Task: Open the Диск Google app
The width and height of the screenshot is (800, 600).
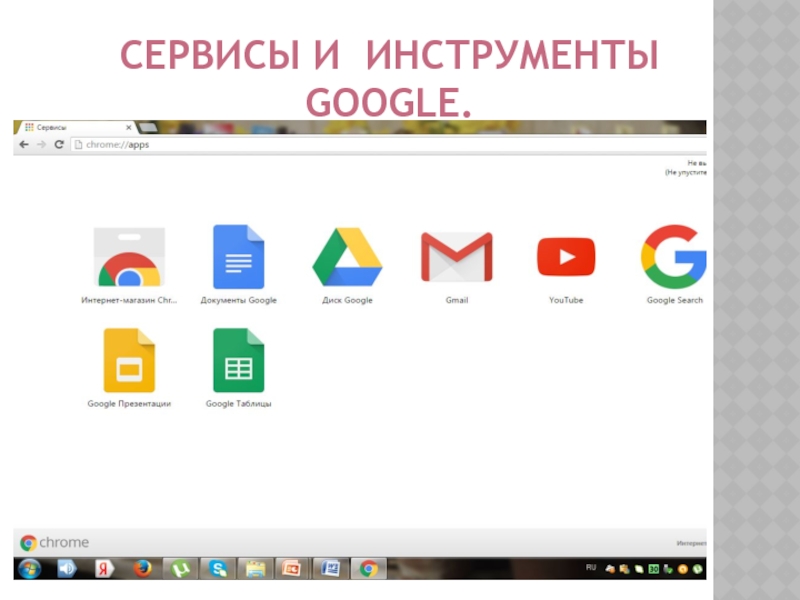Action: (347, 264)
